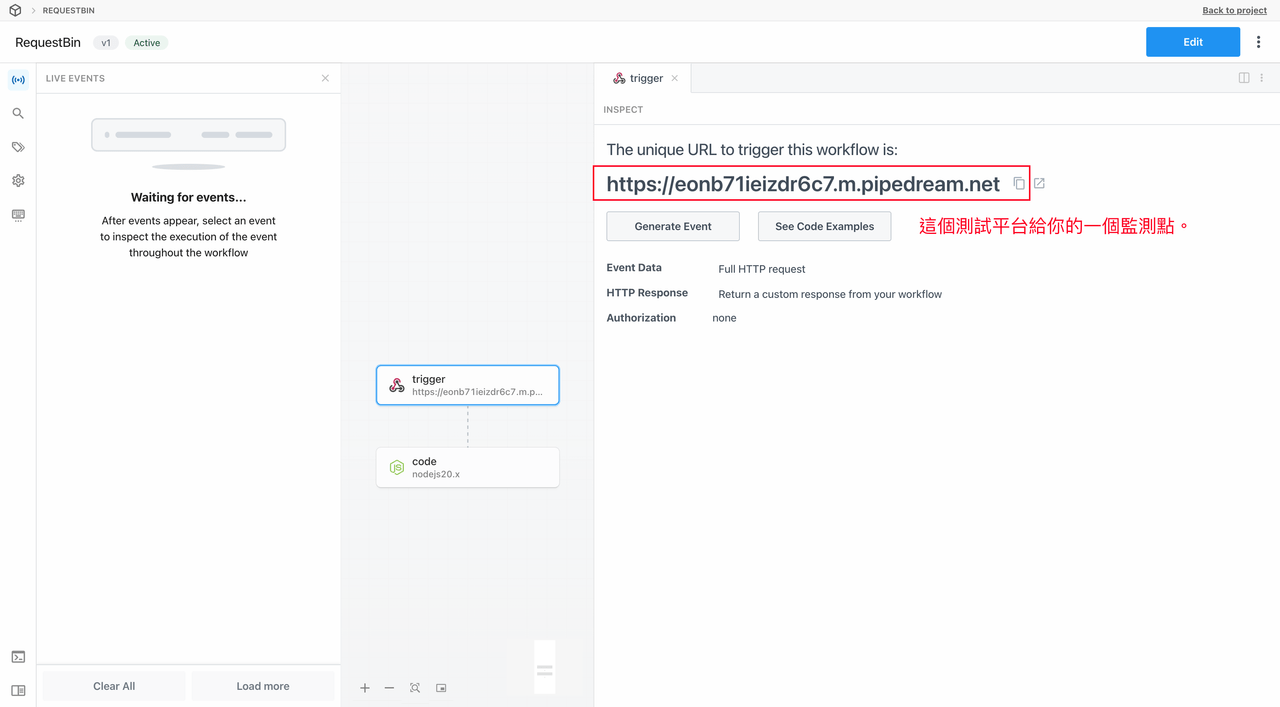Screen dimensions: 1280x707
Task: Open the REQUESTBIN breadcrumb
Action: (x=68, y=10)
